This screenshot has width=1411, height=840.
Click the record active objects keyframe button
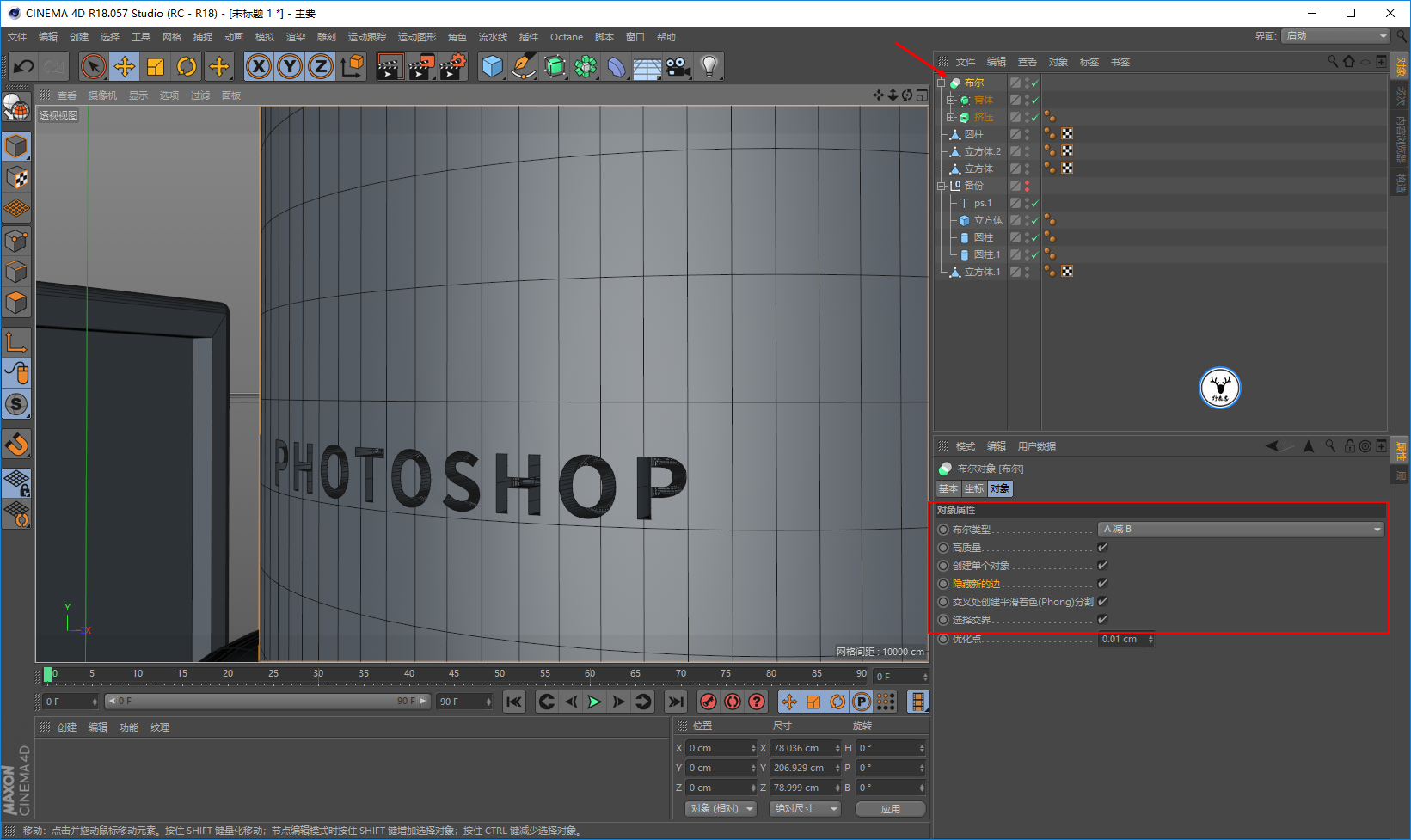click(709, 702)
